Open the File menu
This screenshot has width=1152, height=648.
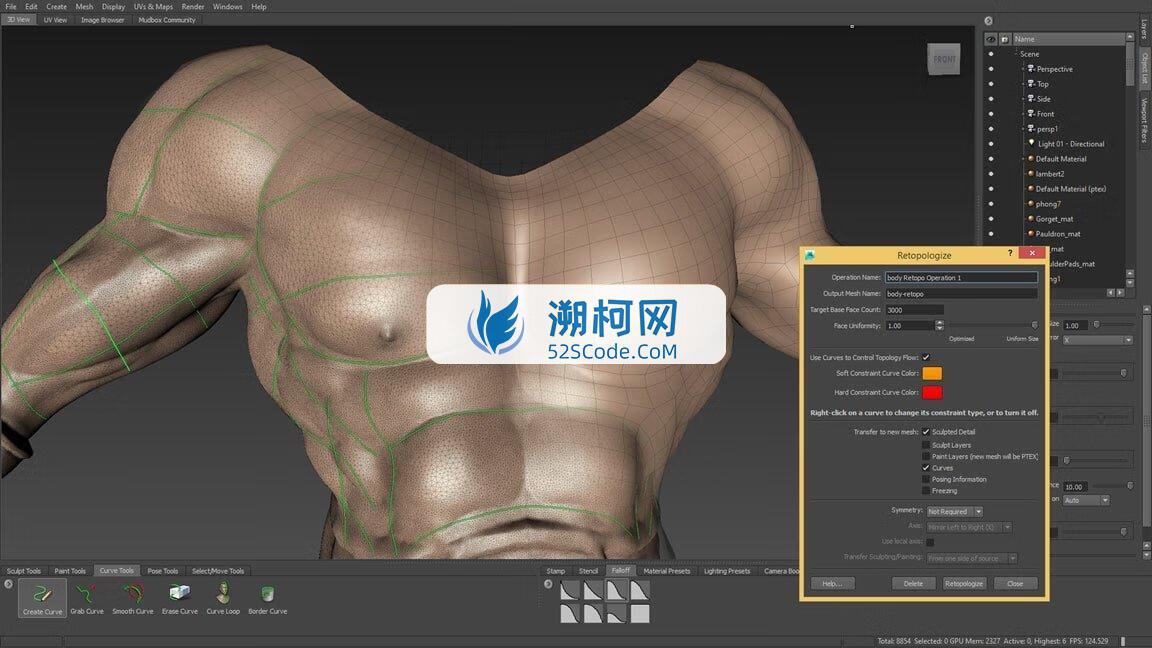point(11,7)
